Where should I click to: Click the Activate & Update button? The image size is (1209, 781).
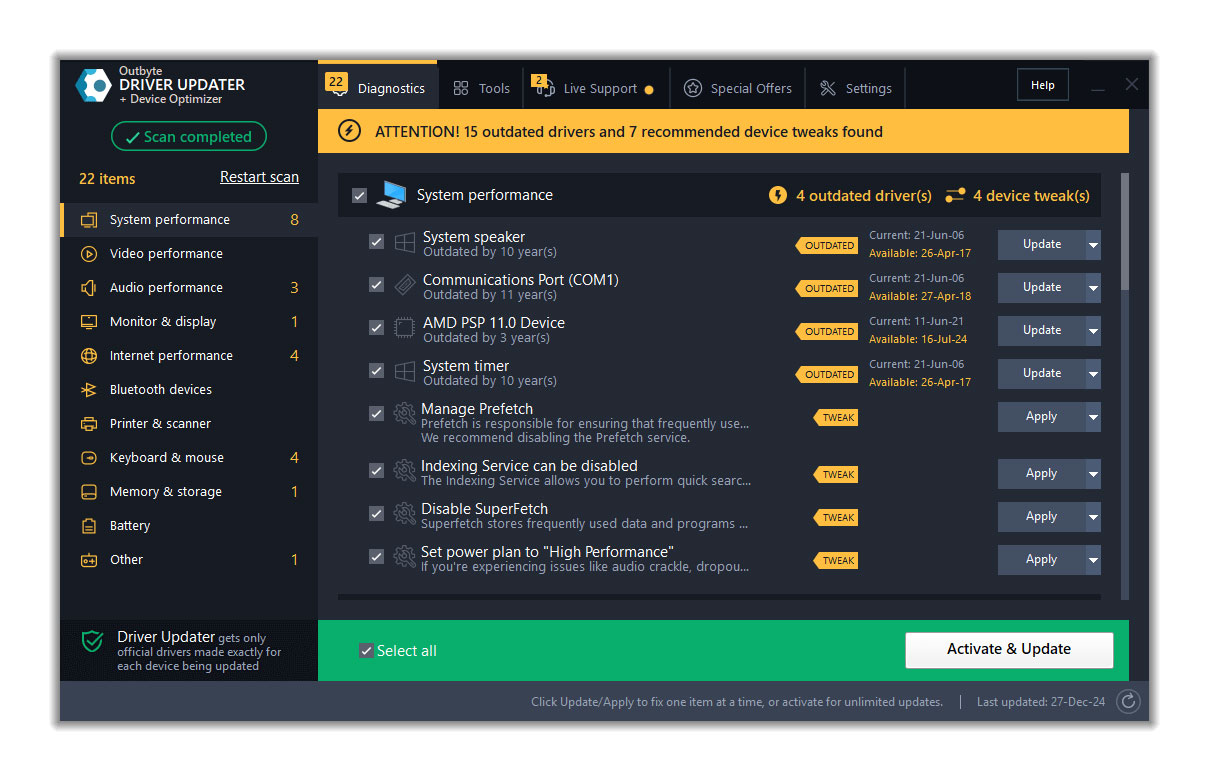pos(1009,650)
